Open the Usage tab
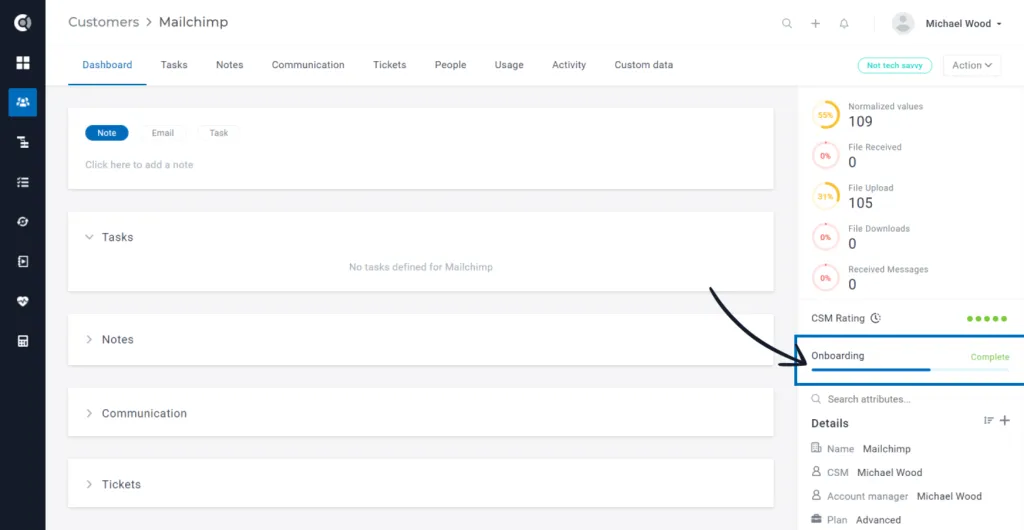The width and height of the screenshot is (1024, 530). pyautogui.click(x=509, y=65)
